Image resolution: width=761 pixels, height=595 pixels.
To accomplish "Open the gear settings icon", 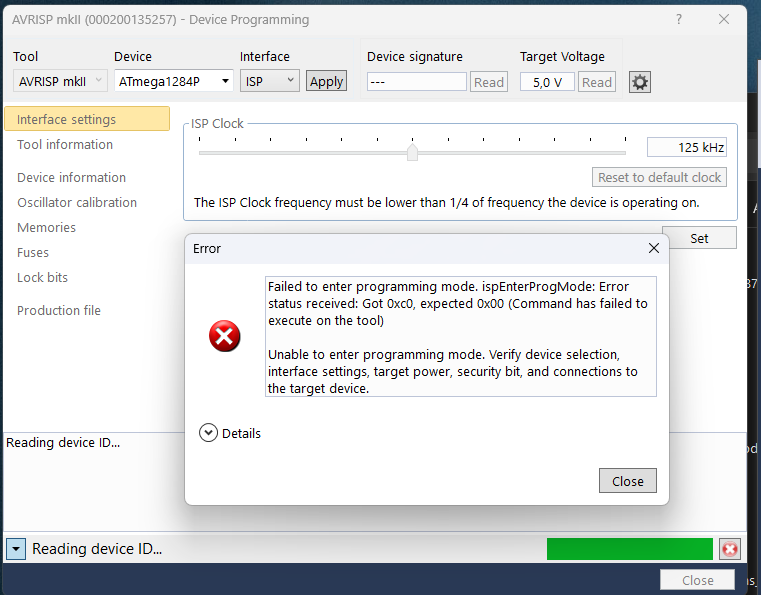I will point(640,82).
